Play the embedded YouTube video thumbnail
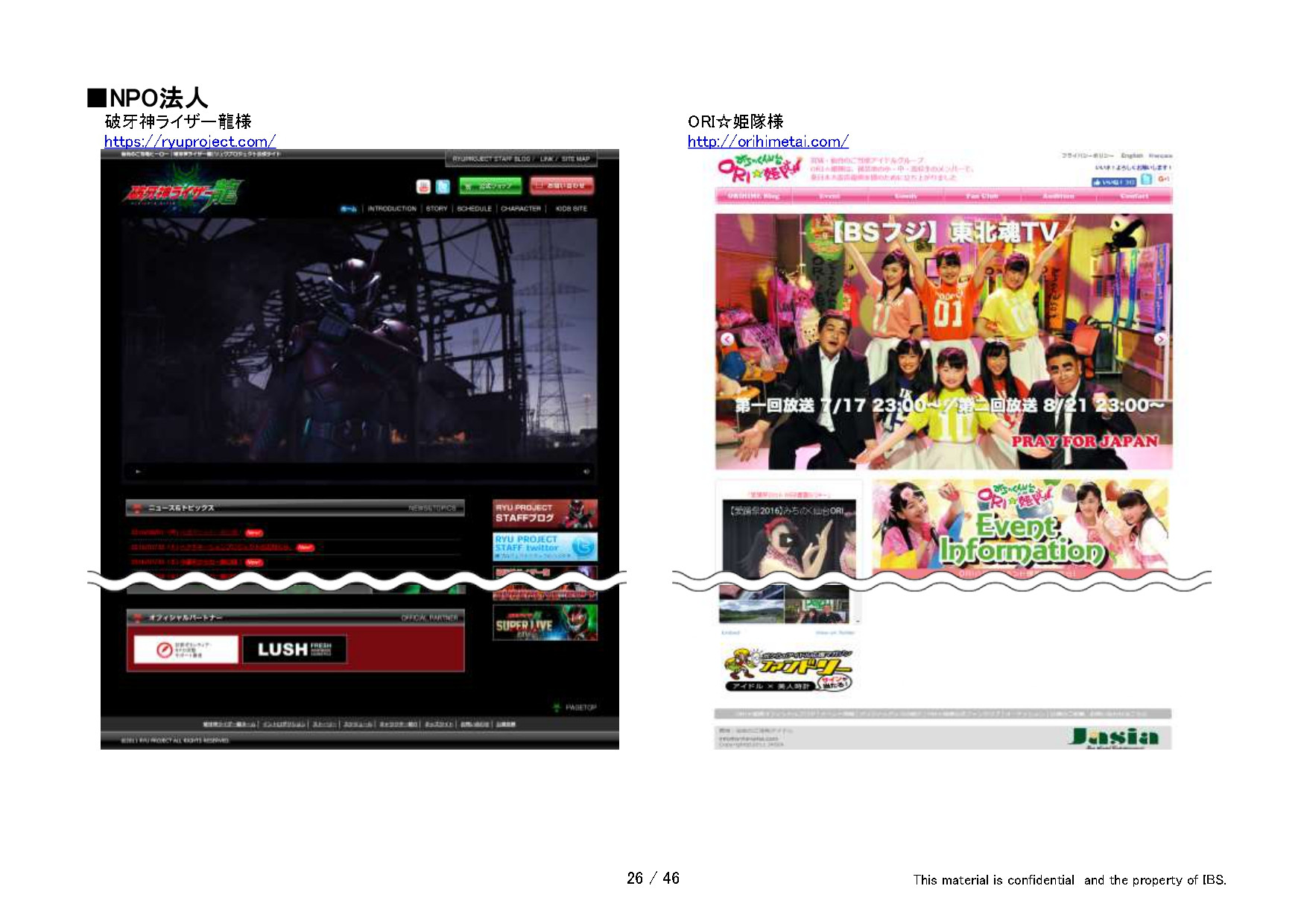This screenshot has height=924, width=1307. (x=787, y=540)
